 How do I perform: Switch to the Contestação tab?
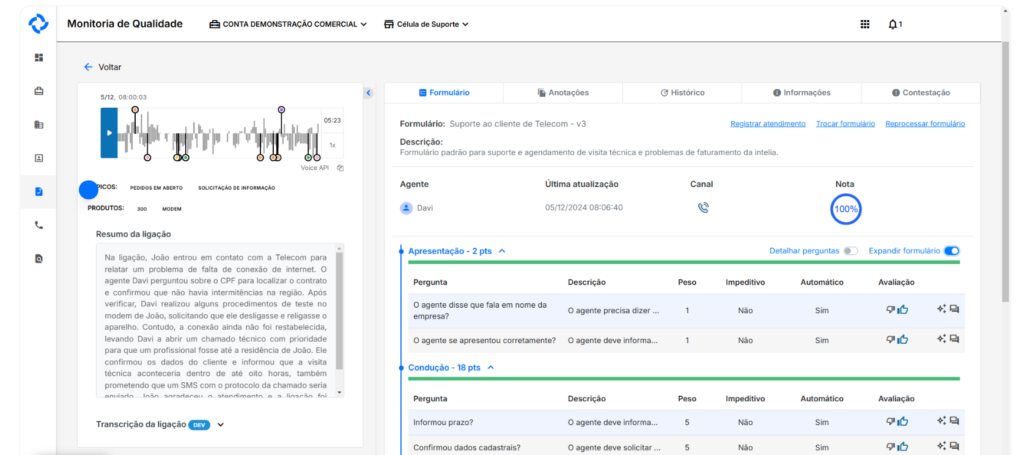click(920, 92)
